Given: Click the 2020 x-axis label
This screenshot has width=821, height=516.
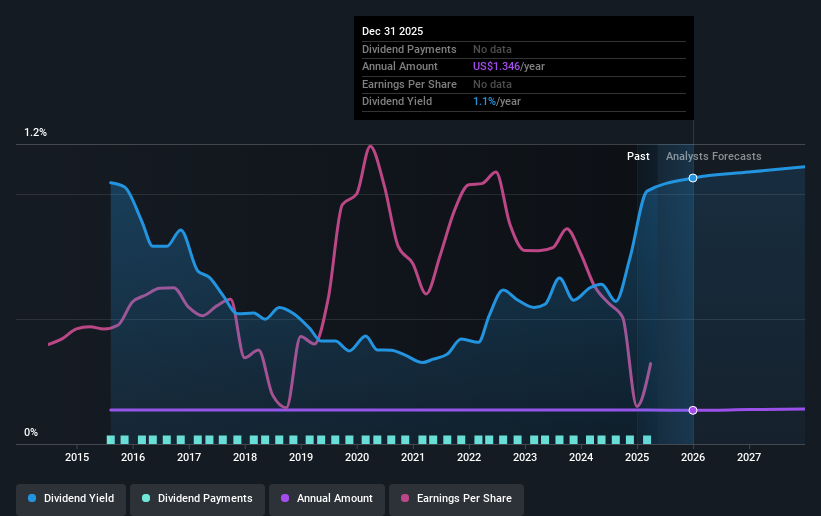Looking at the screenshot, I should click(x=357, y=457).
